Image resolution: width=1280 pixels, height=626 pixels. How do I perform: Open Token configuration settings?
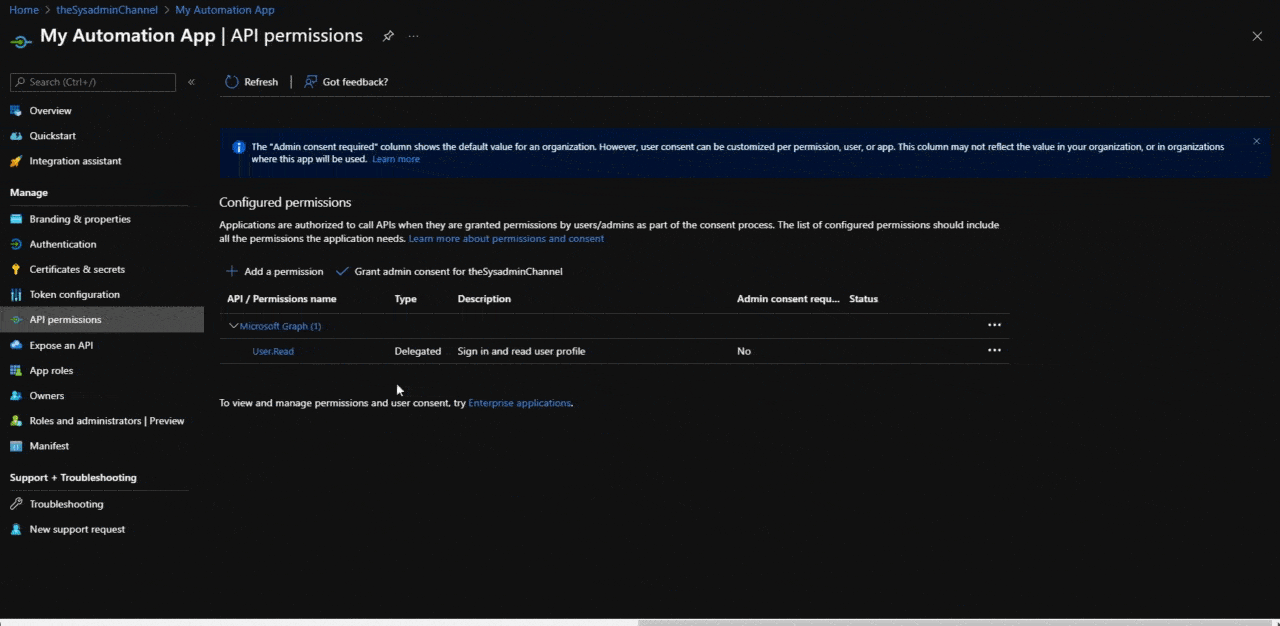pyautogui.click(x=74, y=294)
